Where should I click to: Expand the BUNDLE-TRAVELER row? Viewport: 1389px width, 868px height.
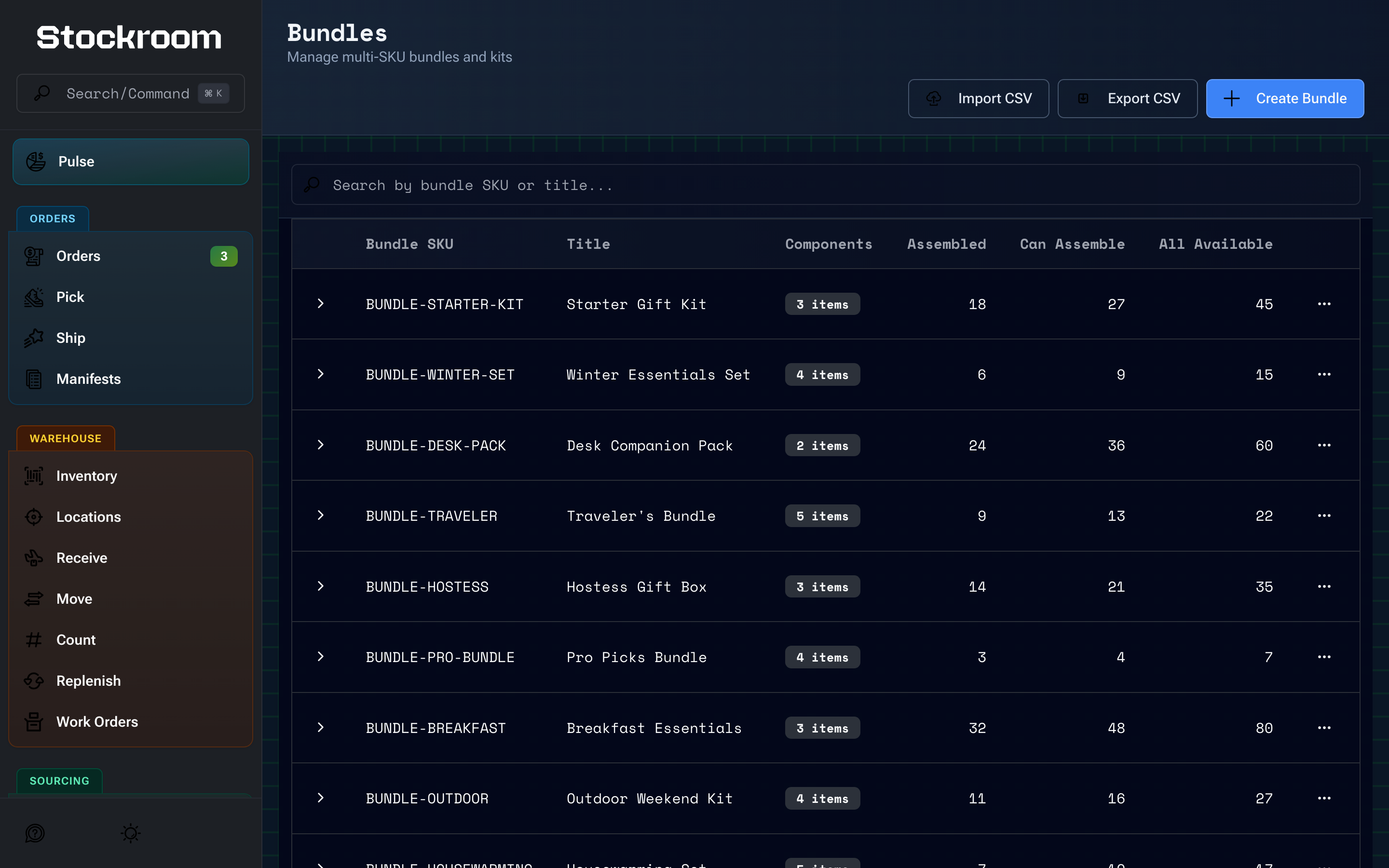[x=321, y=515]
